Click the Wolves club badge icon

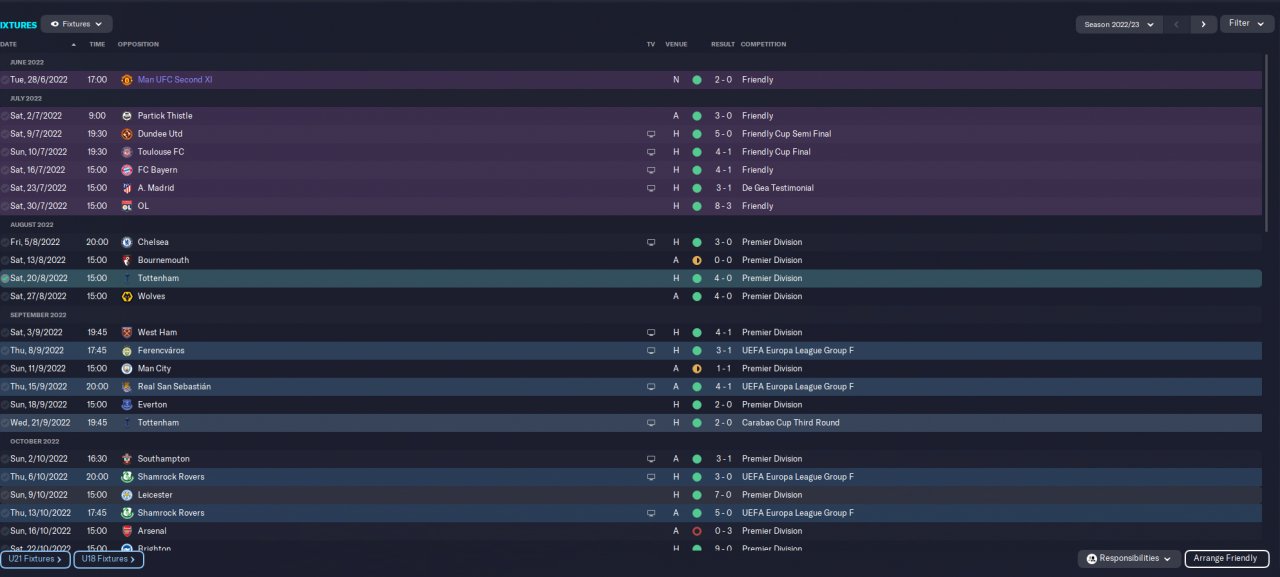pyautogui.click(x=127, y=296)
